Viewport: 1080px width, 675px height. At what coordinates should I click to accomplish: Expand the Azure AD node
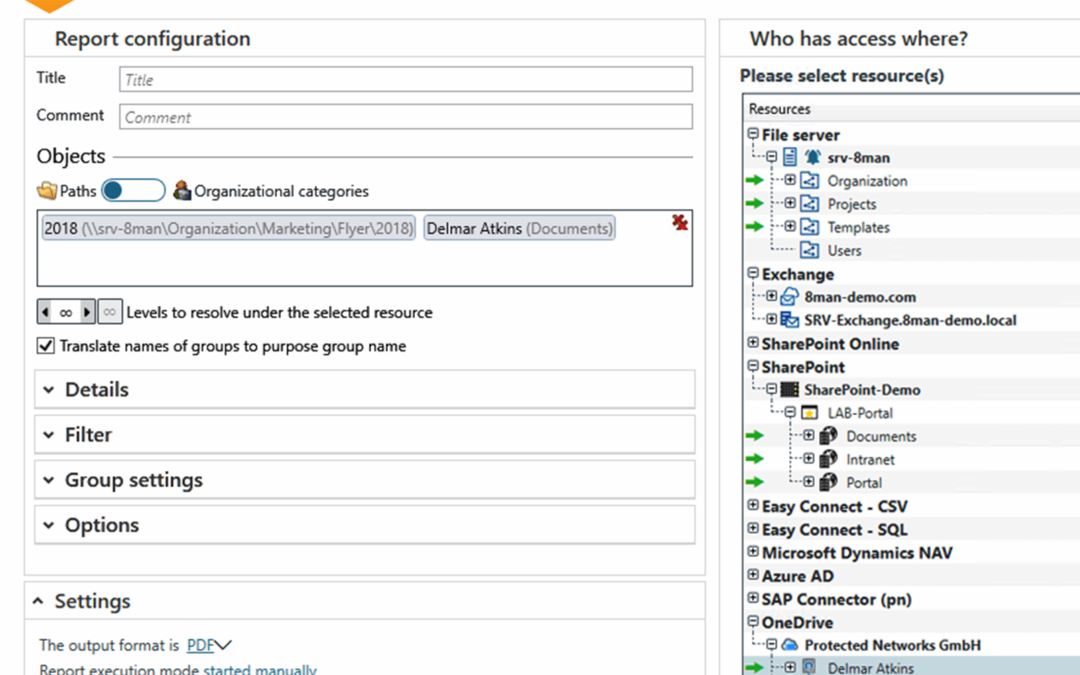pyautogui.click(x=753, y=574)
